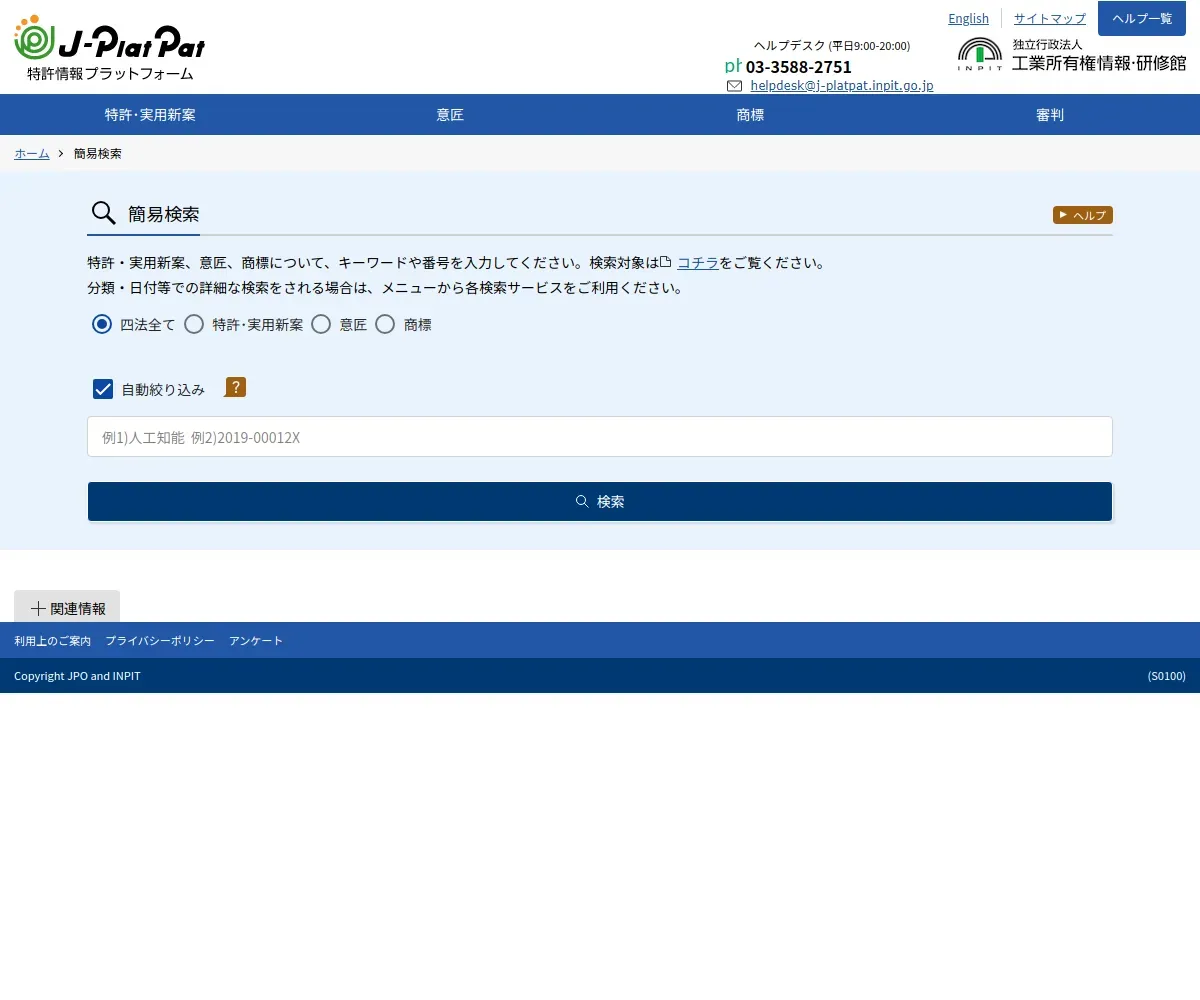Open the 商標 navigation menu
The height and width of the screenshot is (1000, 1200).
point(750,115)
